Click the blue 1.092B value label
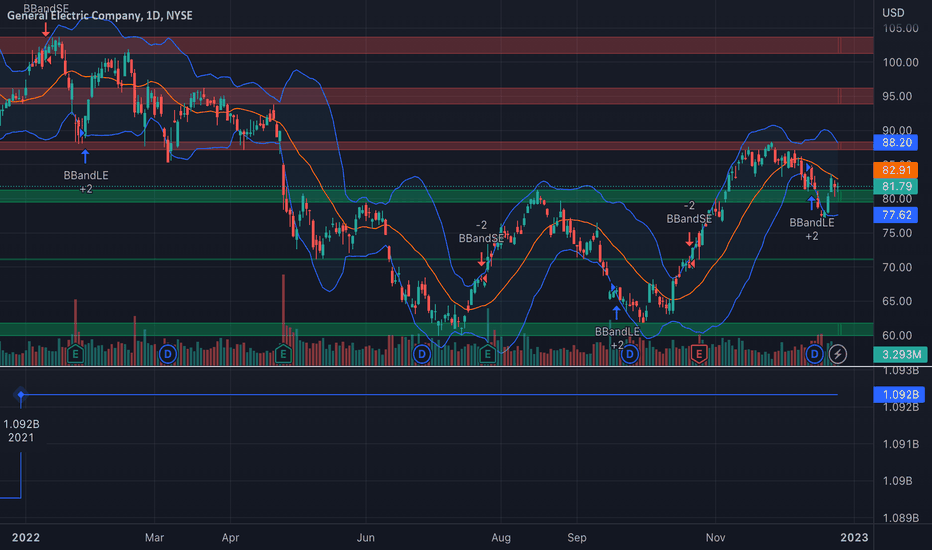The image size is (932, 550). [x=899, y=394]
